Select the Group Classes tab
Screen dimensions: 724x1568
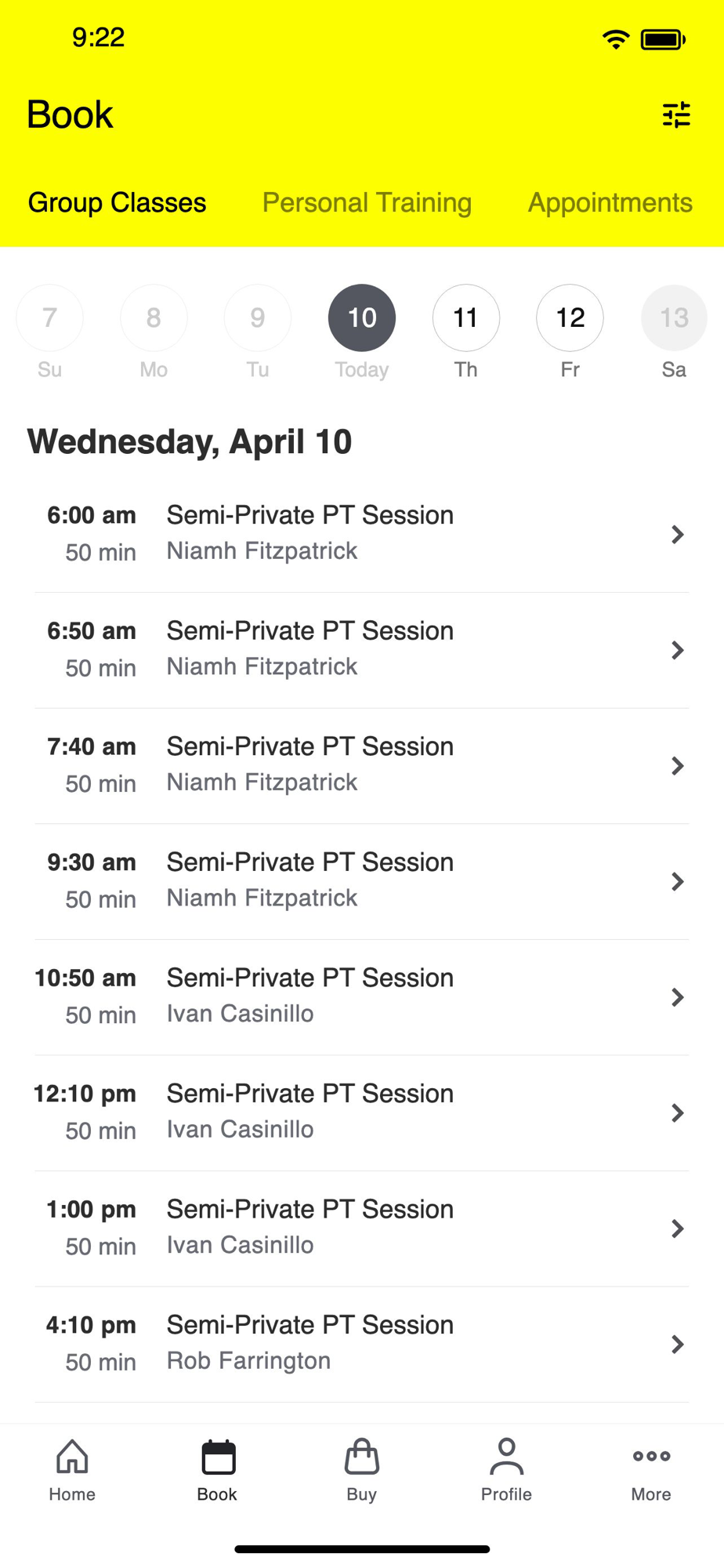pyautogui.click(x=117, y=202)
